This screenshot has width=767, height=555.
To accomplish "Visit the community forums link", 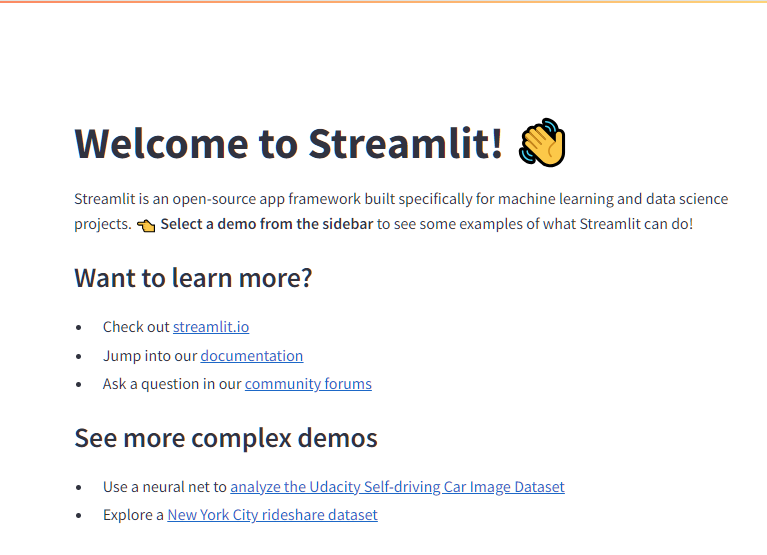I will 308,384.
